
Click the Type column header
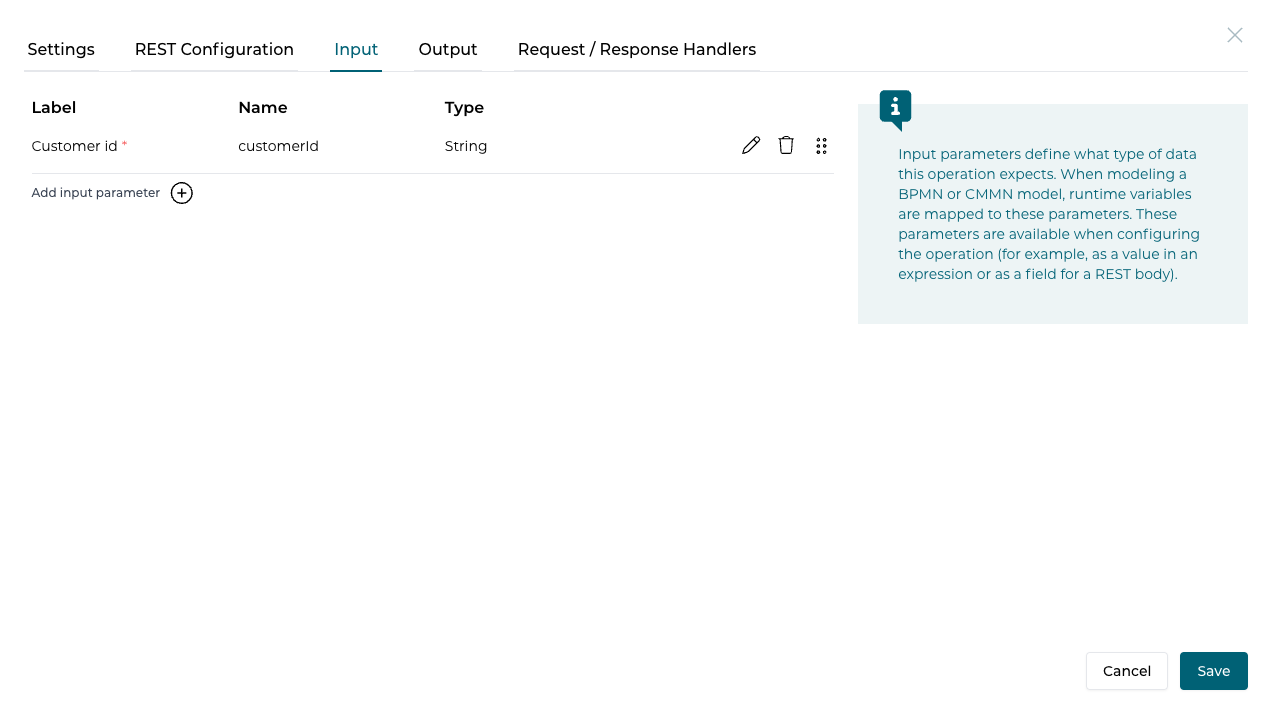[x=464, y=107]
